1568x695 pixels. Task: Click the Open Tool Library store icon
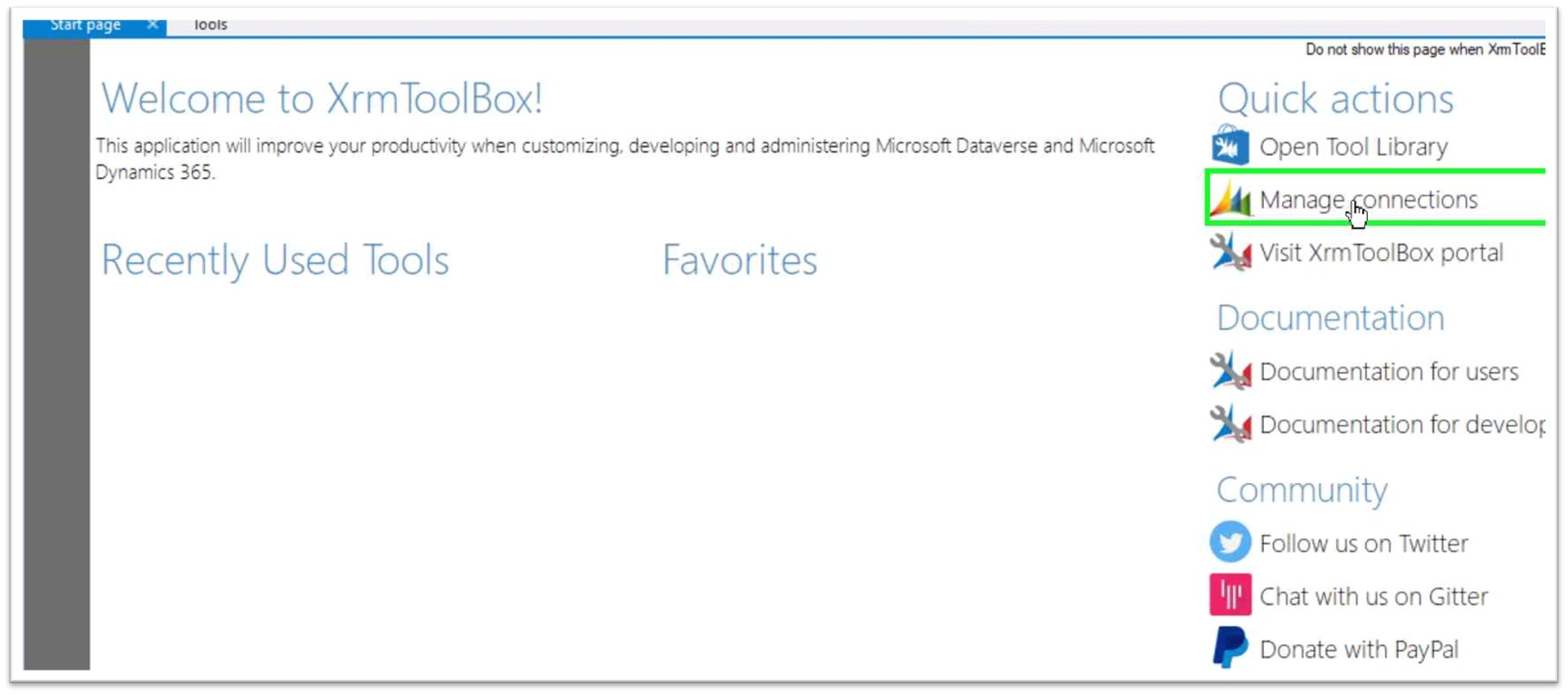(1230, 146)
